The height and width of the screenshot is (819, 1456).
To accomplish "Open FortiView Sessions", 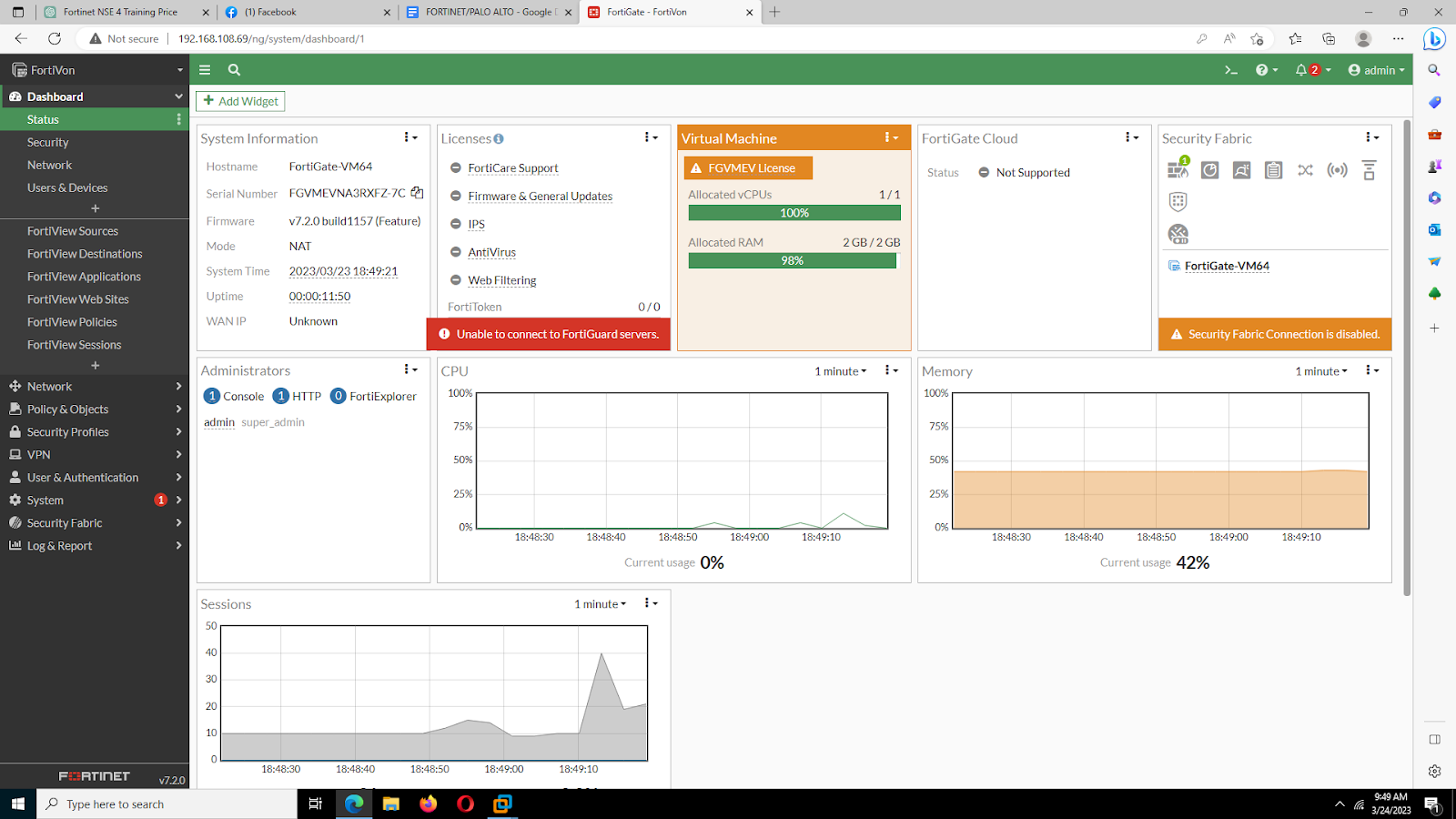I will [x=95, y=345].
